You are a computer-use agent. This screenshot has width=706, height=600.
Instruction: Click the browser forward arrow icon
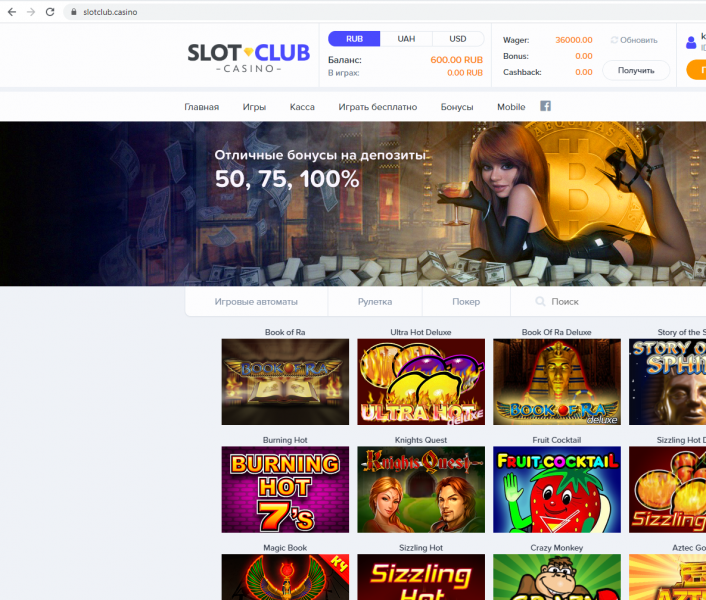[x=31, y=12]
